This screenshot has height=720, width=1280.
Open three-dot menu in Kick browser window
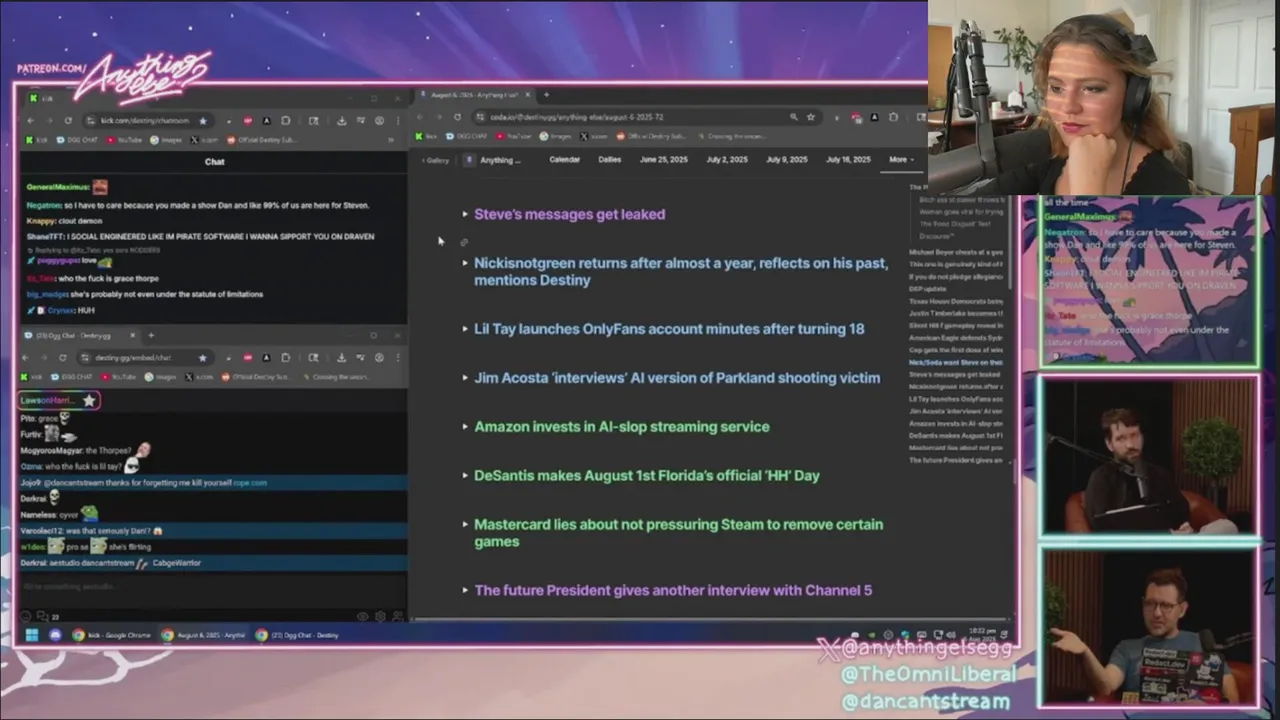(x=398, y=120)
